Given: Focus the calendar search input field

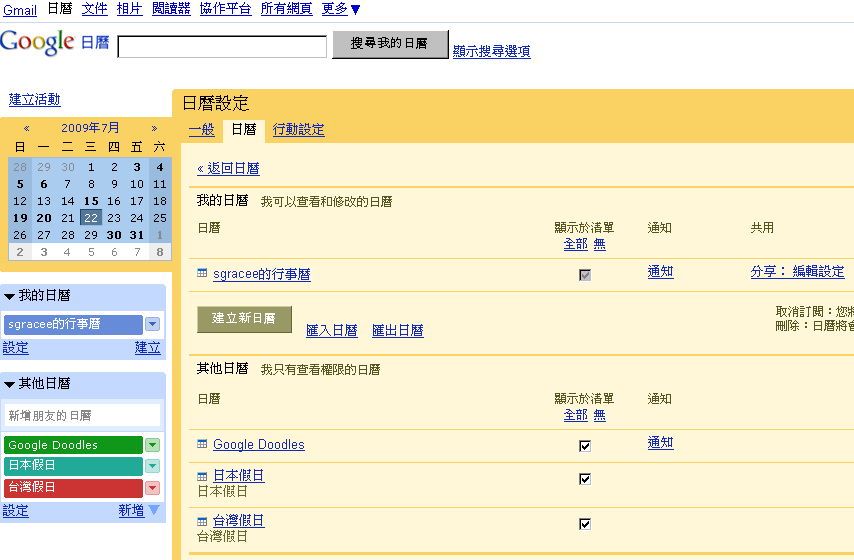Looking at the screenshot, I should tap(222, 46).
